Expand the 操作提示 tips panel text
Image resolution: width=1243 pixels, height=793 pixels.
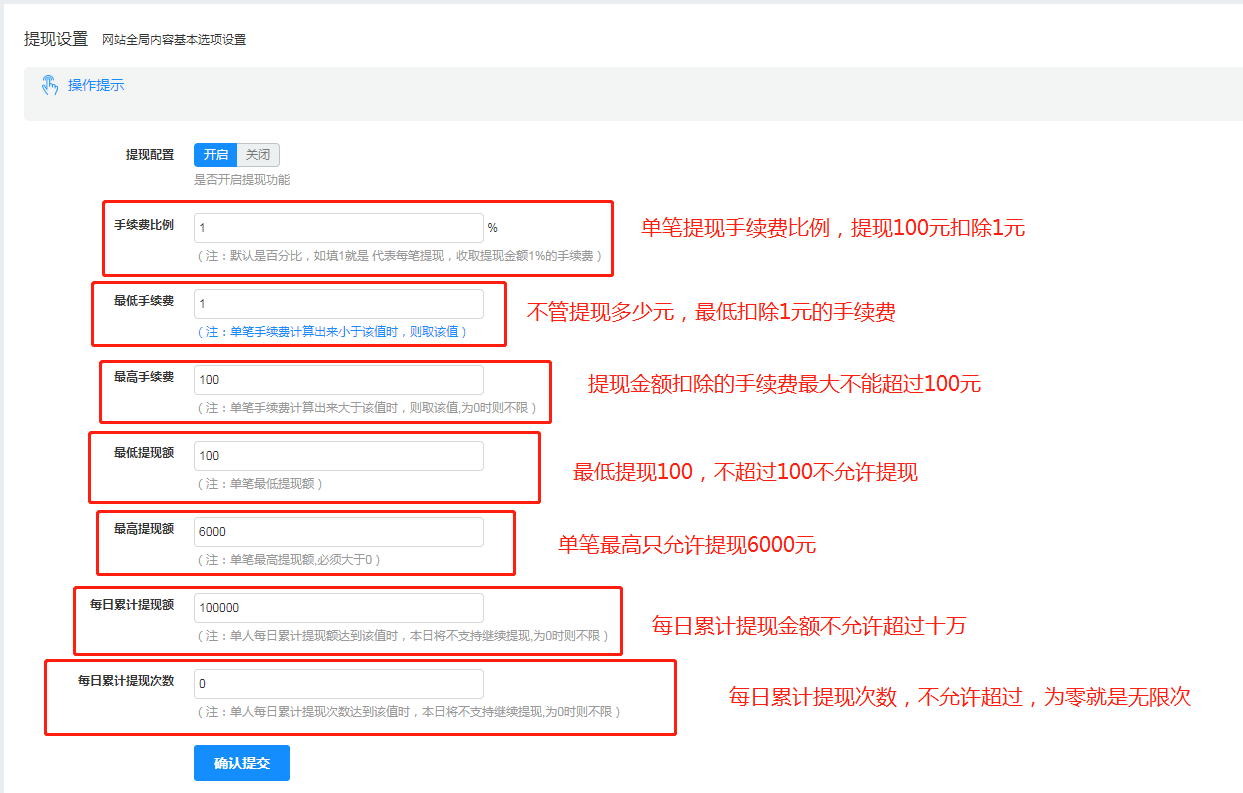click(96, 85)
